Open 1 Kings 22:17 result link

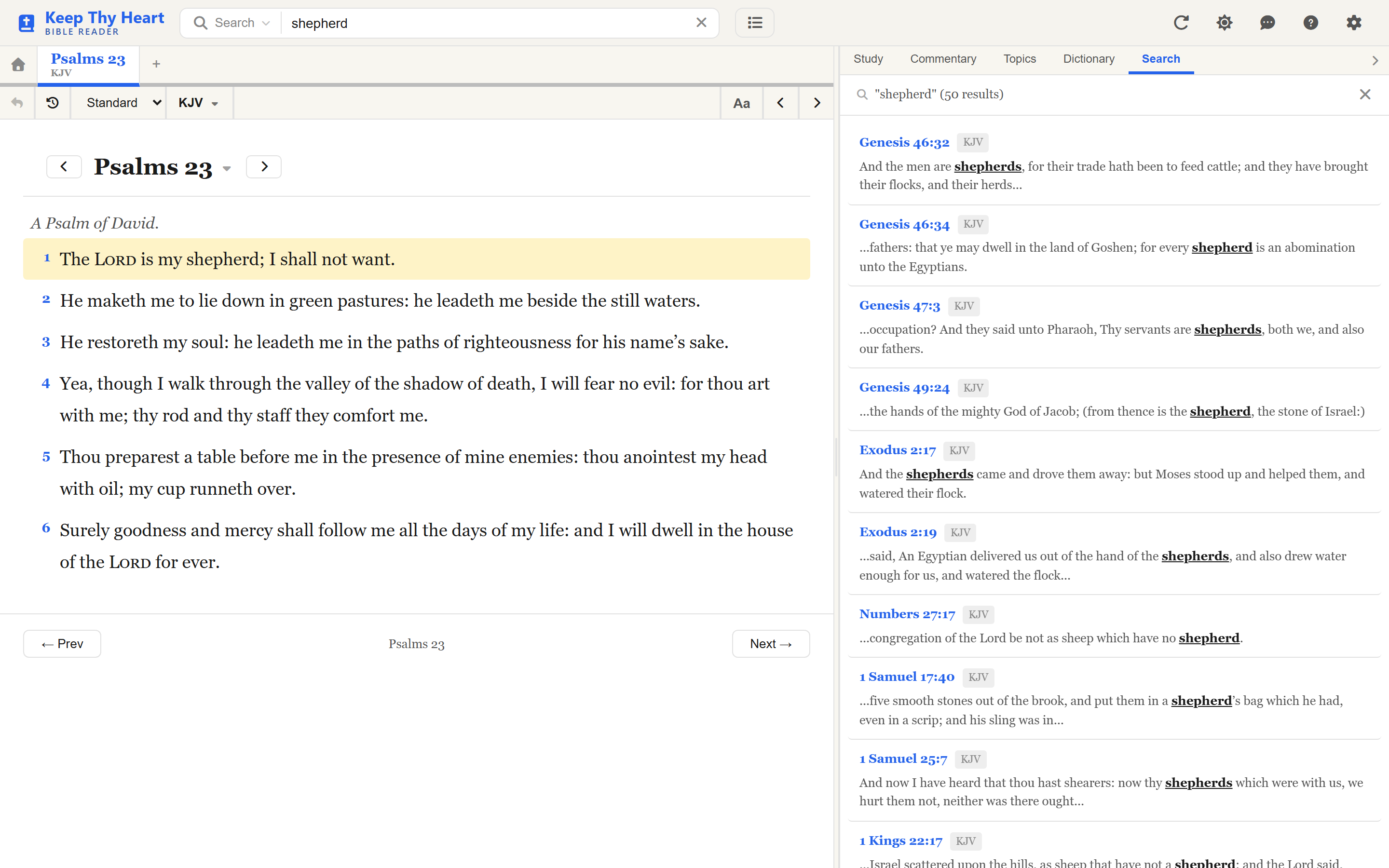coord(900,841)
